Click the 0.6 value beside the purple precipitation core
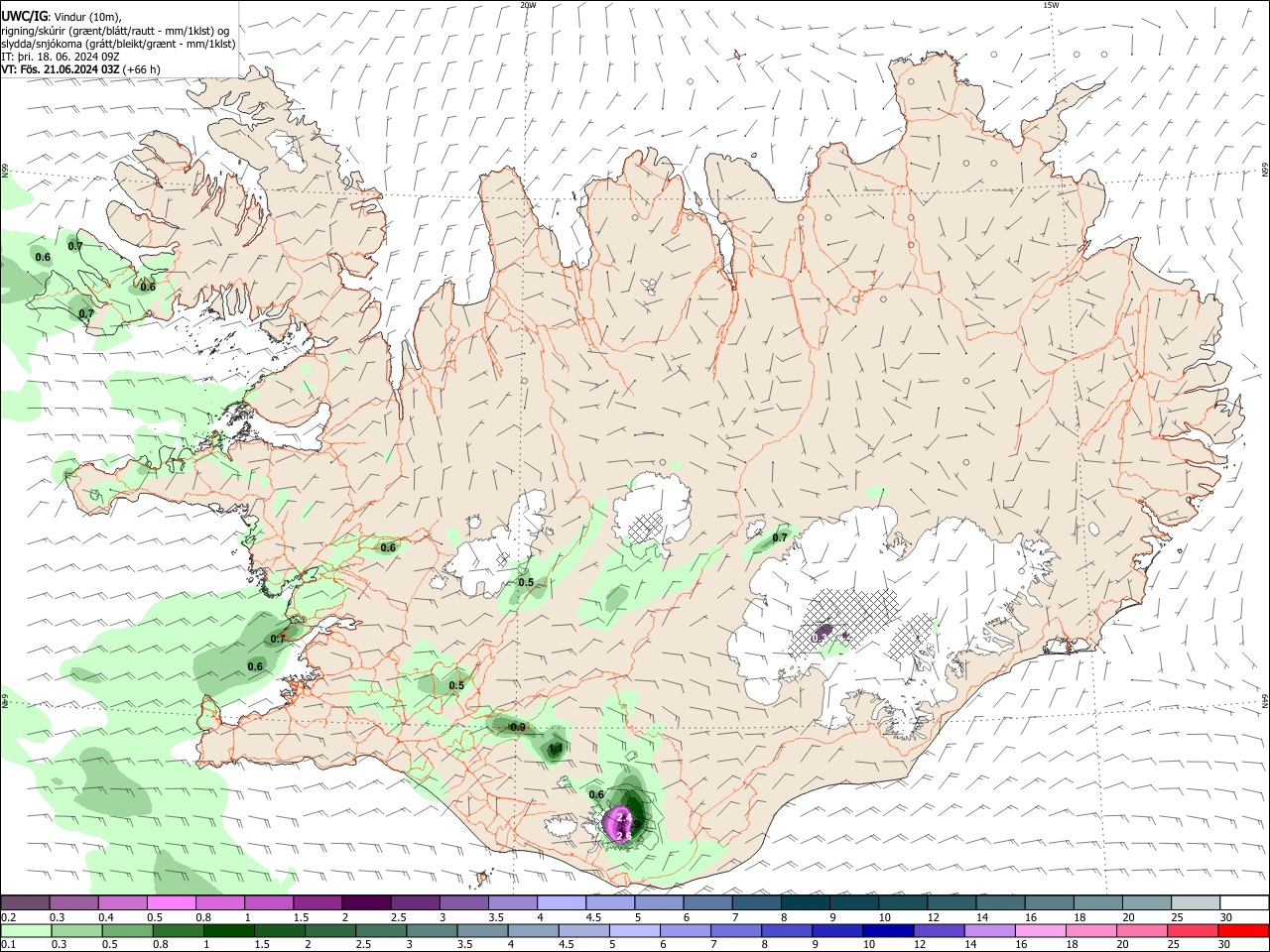 click(596, 794)
